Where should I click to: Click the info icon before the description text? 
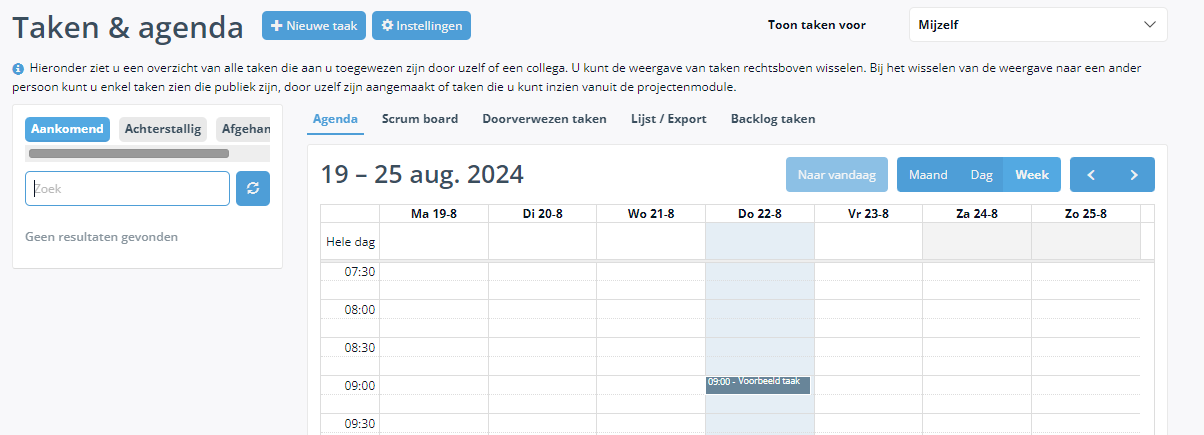18,69
